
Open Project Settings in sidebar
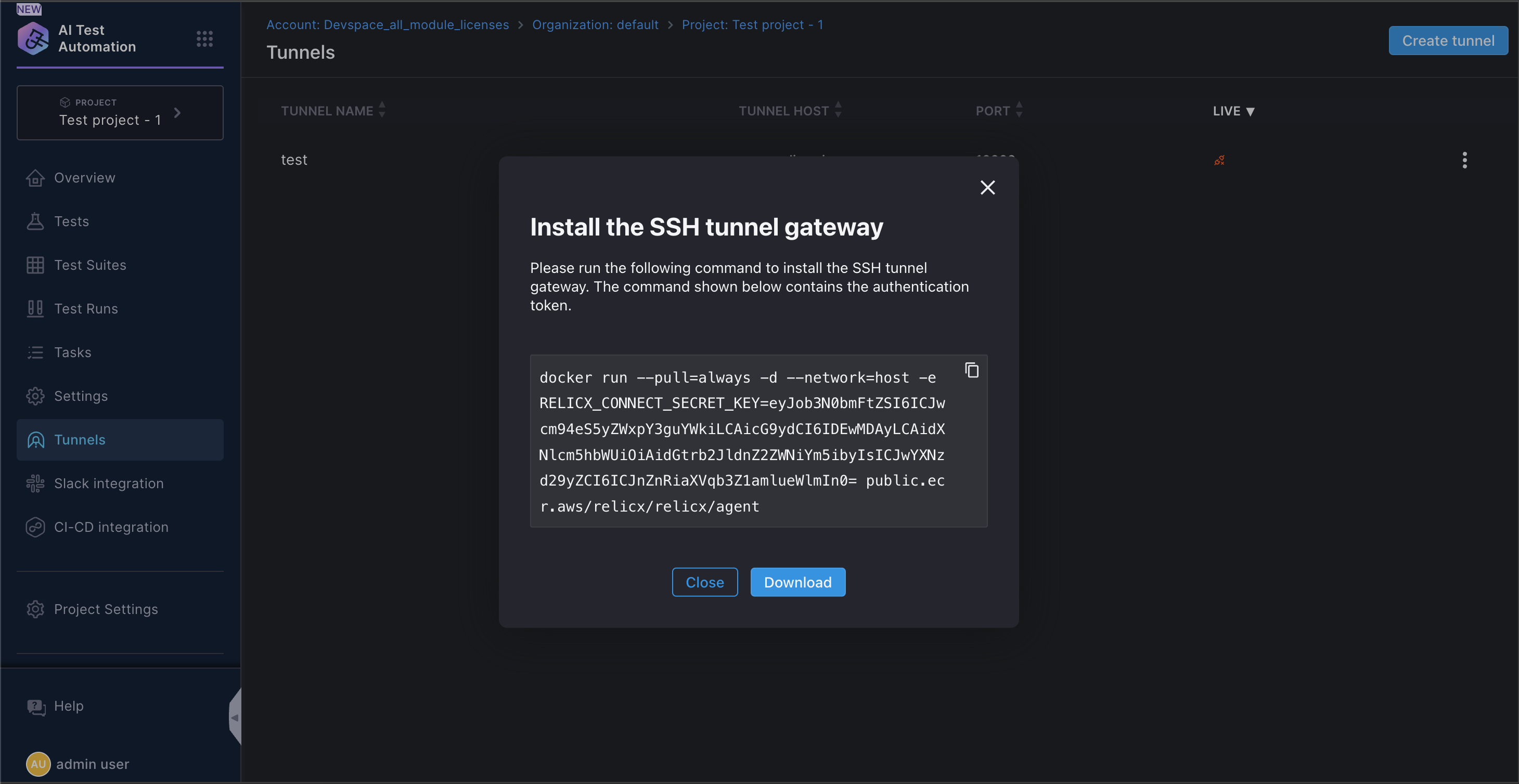pyautogui.click(x=106, y=609)
